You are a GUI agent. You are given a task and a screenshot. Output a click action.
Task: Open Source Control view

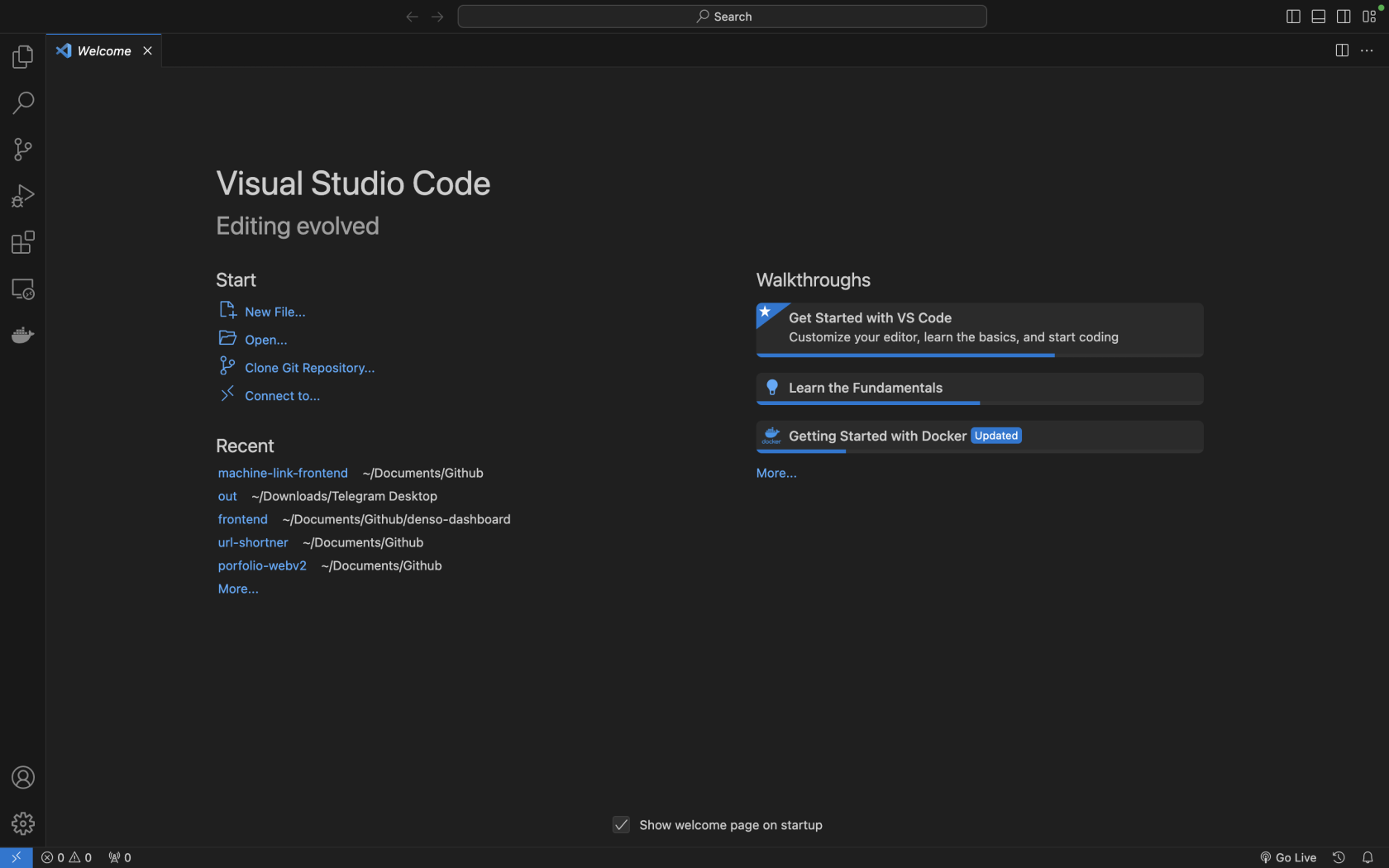click(x=23, y=150)
